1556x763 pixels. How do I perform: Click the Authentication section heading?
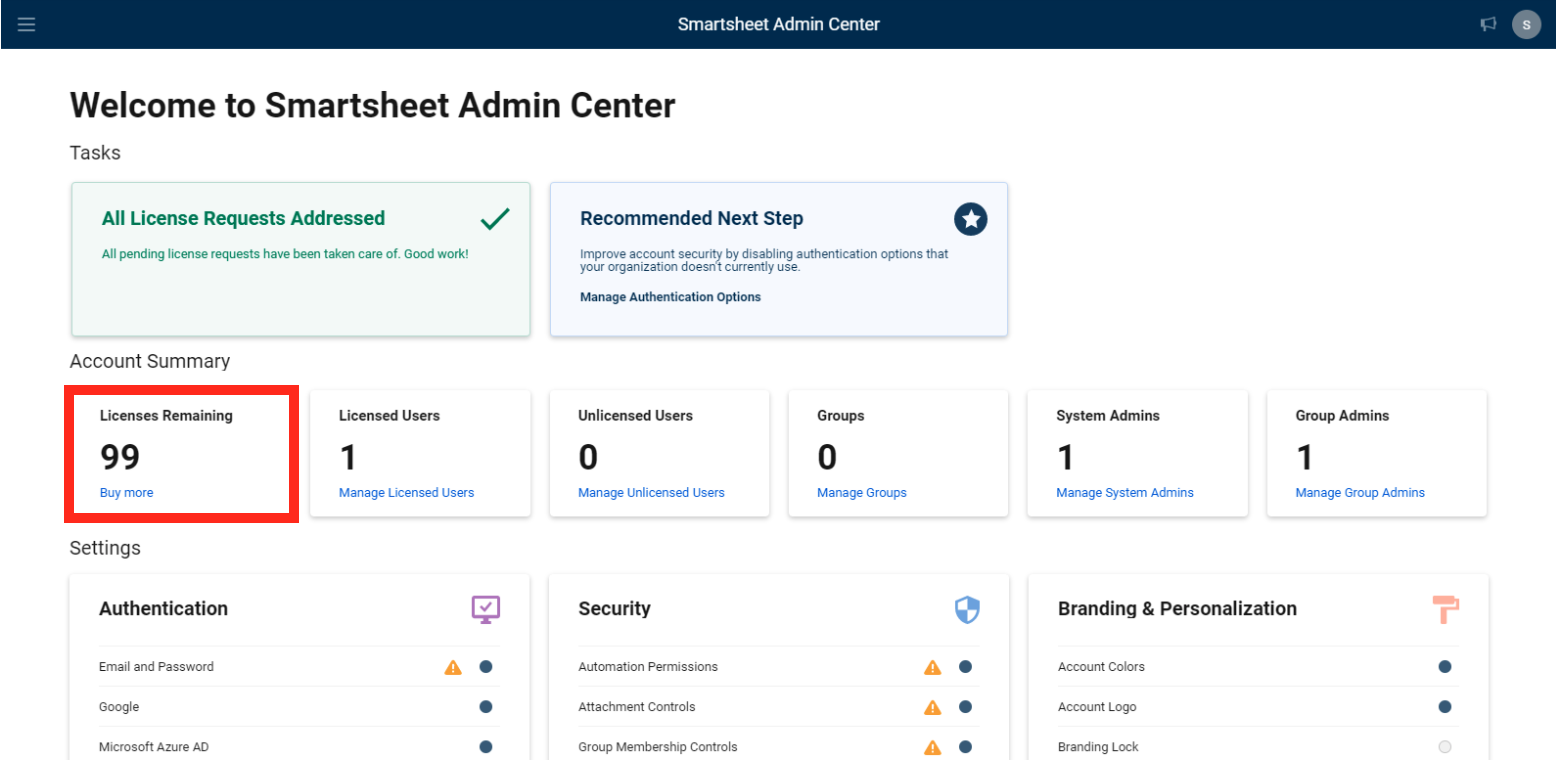pos(163,608)
